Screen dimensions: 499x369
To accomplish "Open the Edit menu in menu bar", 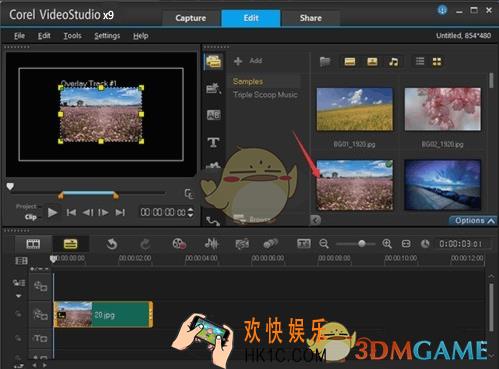I will point(44,36).
